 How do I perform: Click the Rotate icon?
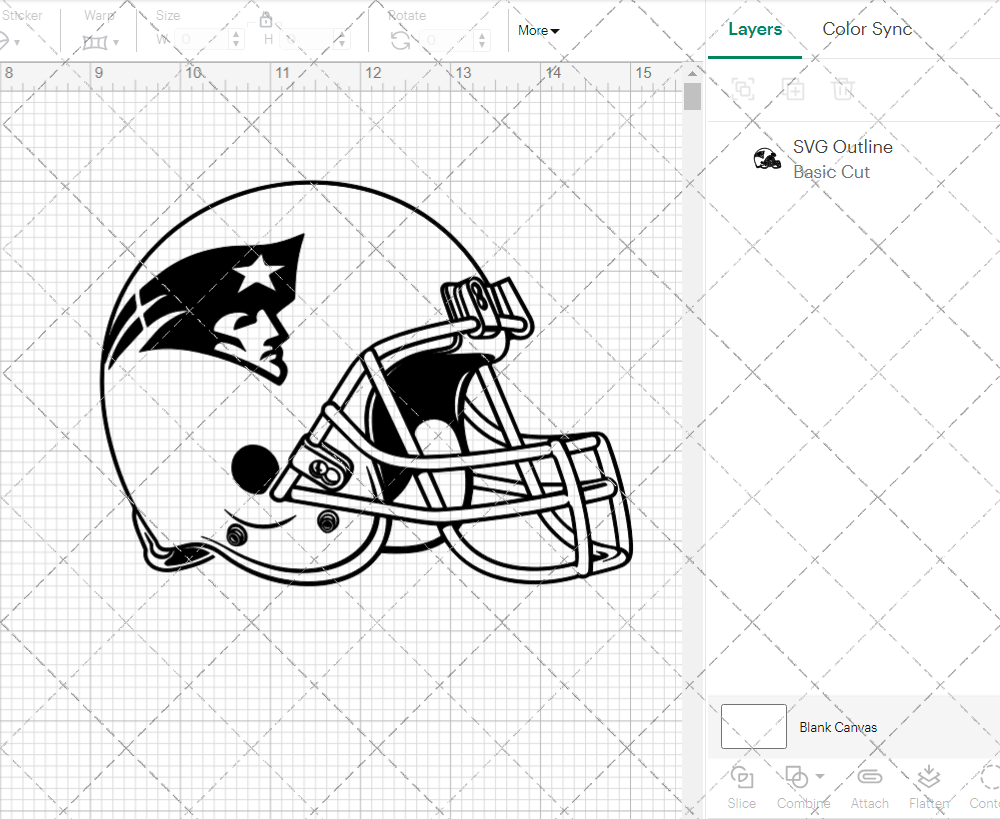tap(401, 41)
